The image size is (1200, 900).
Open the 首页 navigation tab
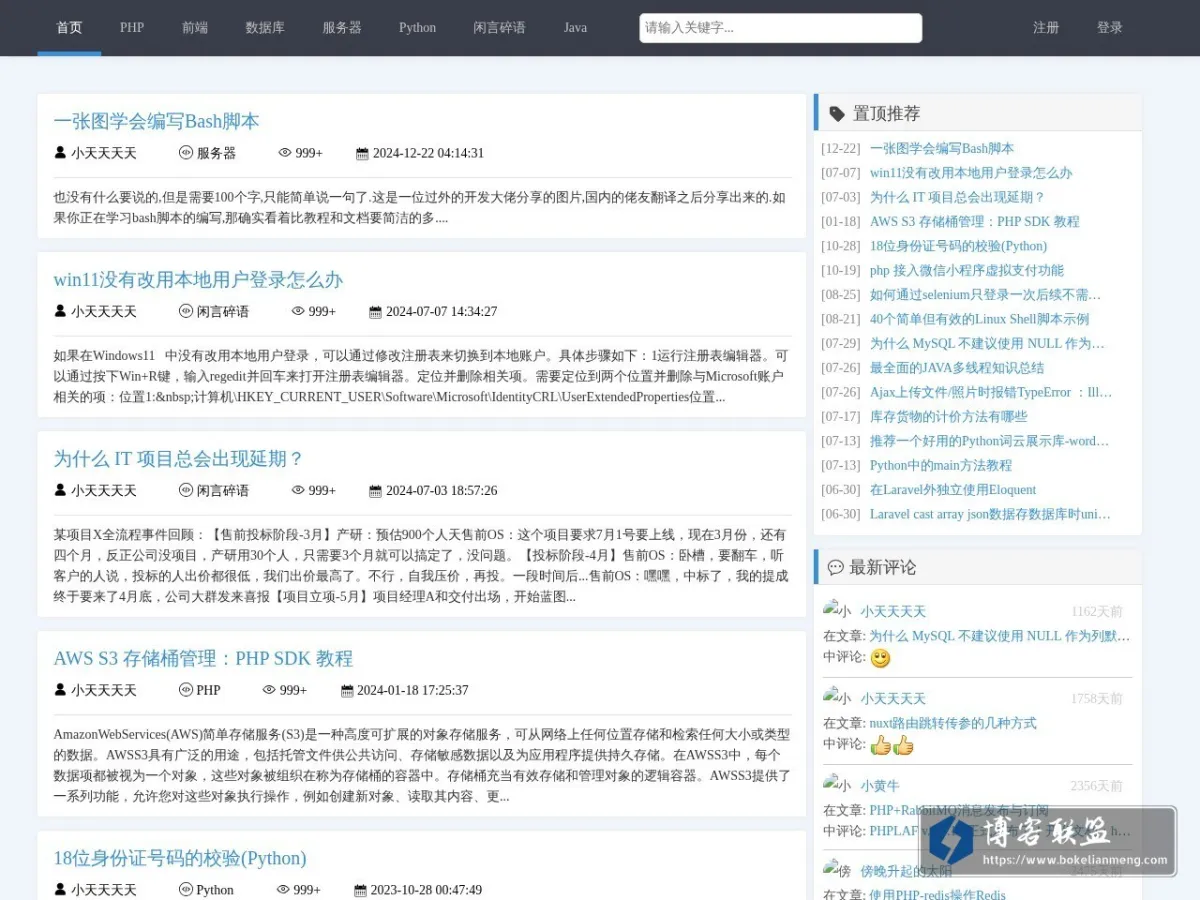tap(69, 27)
